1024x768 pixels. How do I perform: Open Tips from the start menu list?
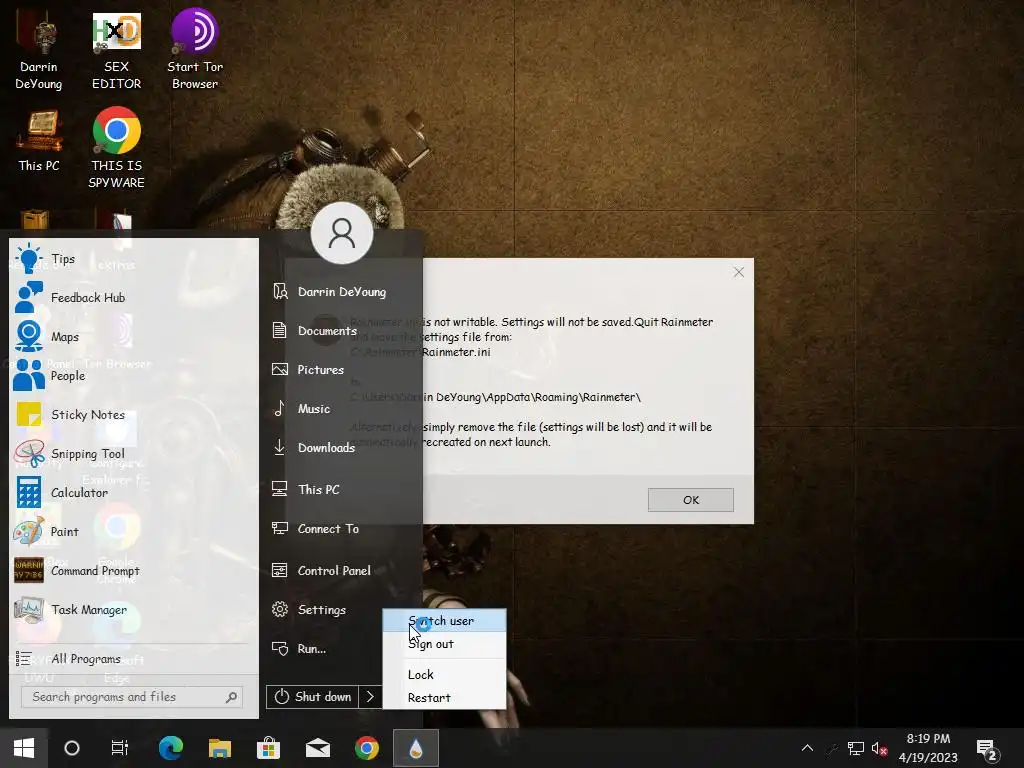[x=133, y=259]
